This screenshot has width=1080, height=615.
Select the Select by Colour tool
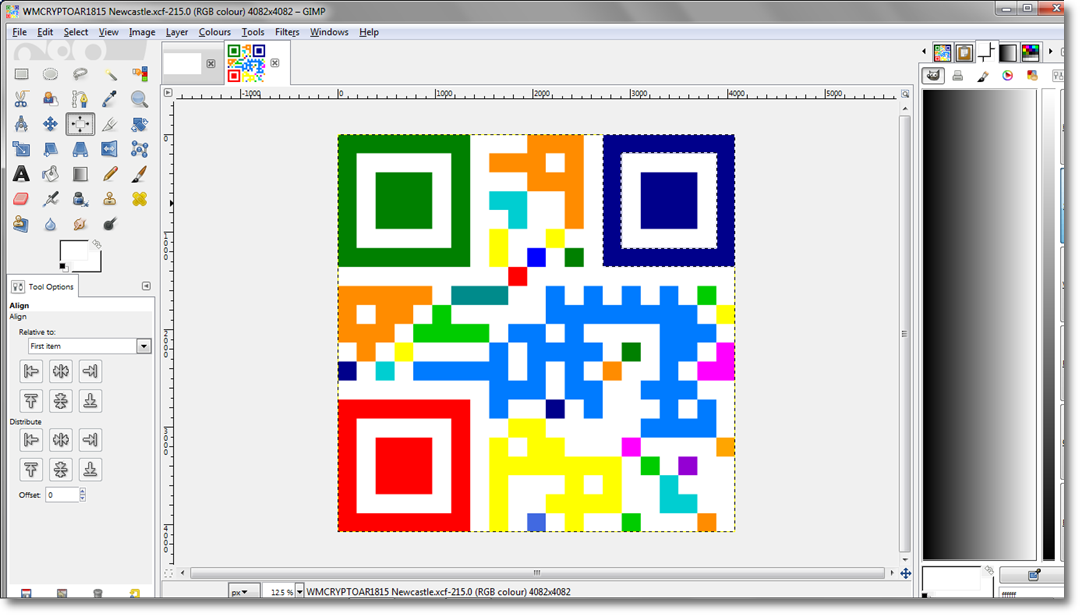click(139, 74)
